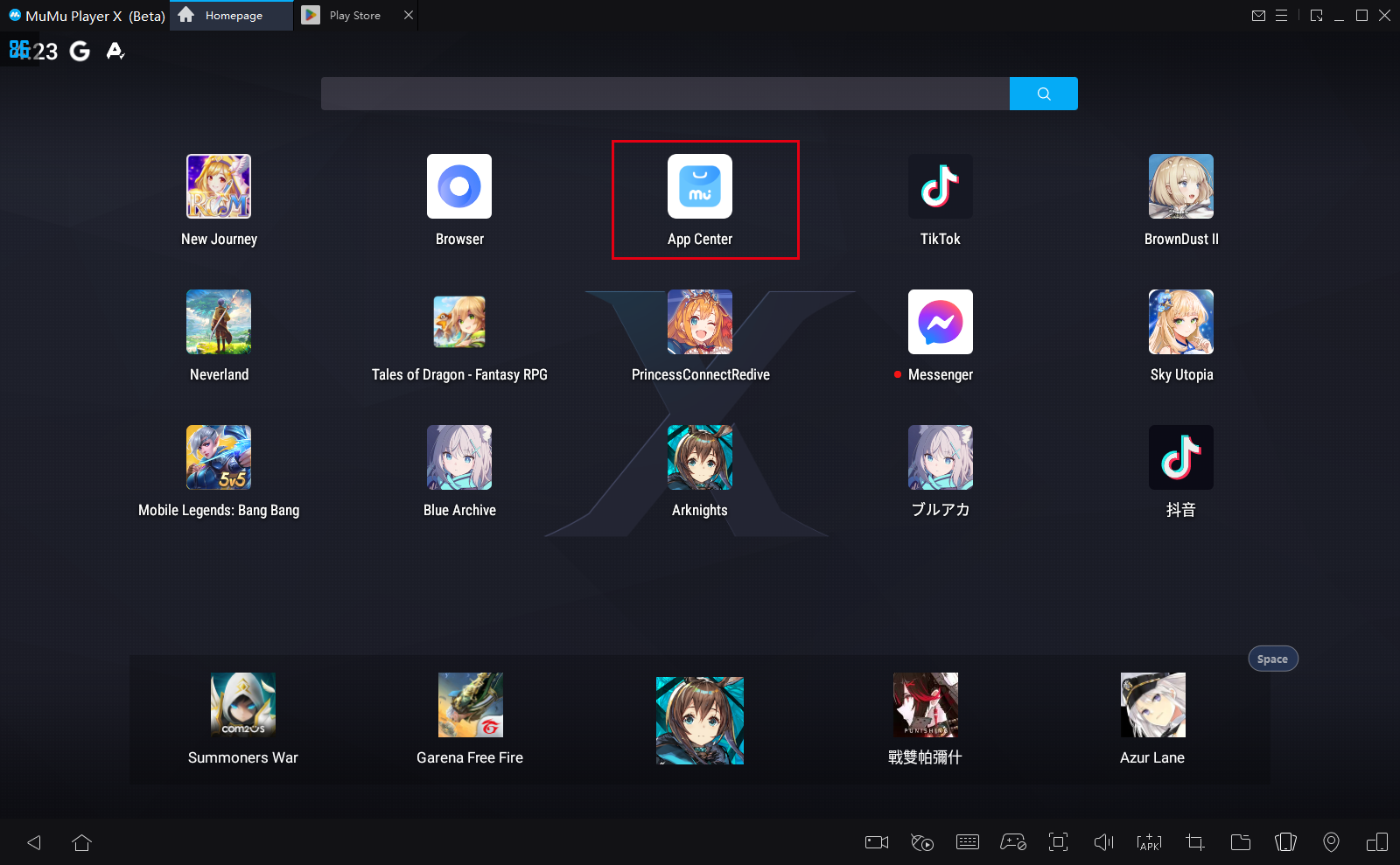Click the Android back arrow

(x=34, y=842)
